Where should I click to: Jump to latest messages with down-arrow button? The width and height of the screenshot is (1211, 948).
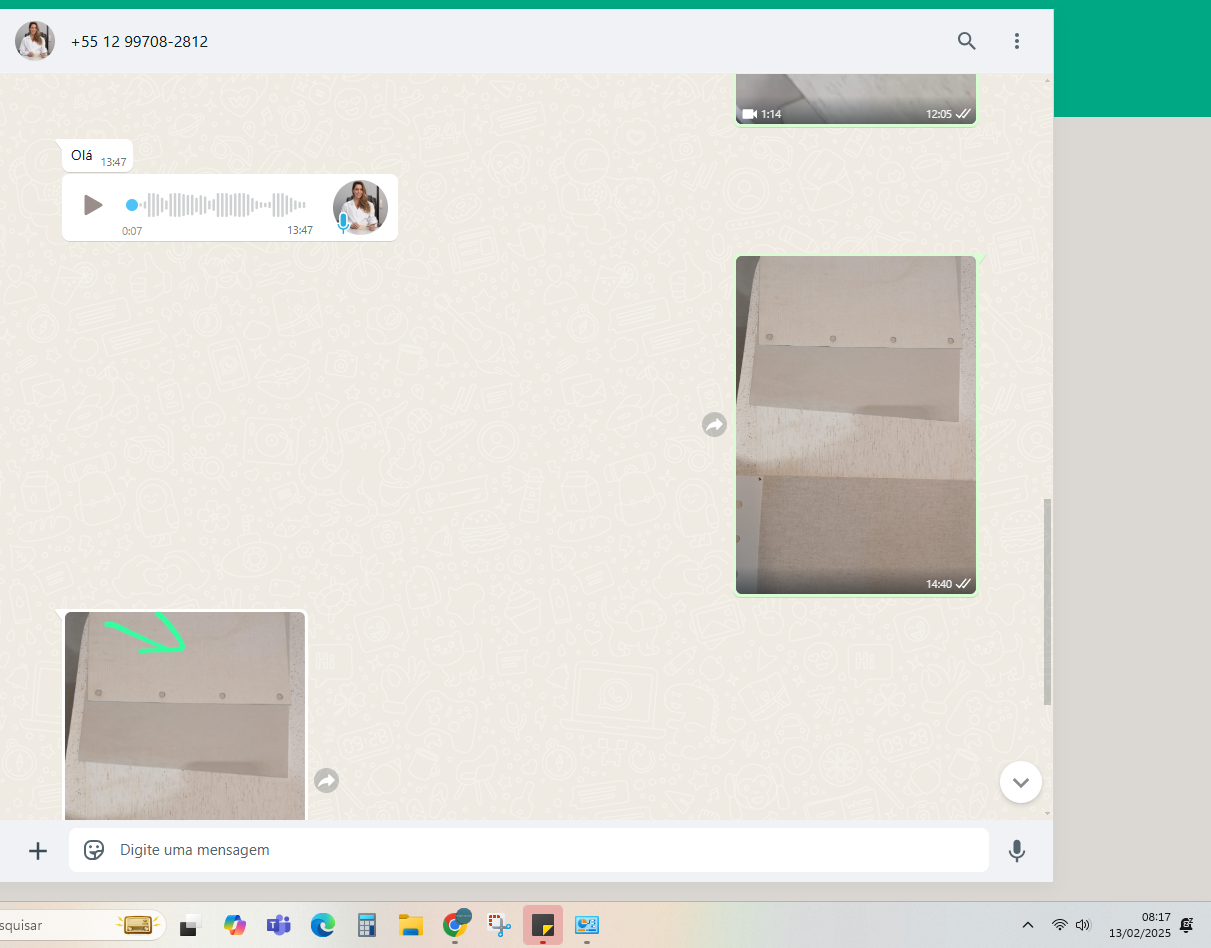(x=1021, y=782)
